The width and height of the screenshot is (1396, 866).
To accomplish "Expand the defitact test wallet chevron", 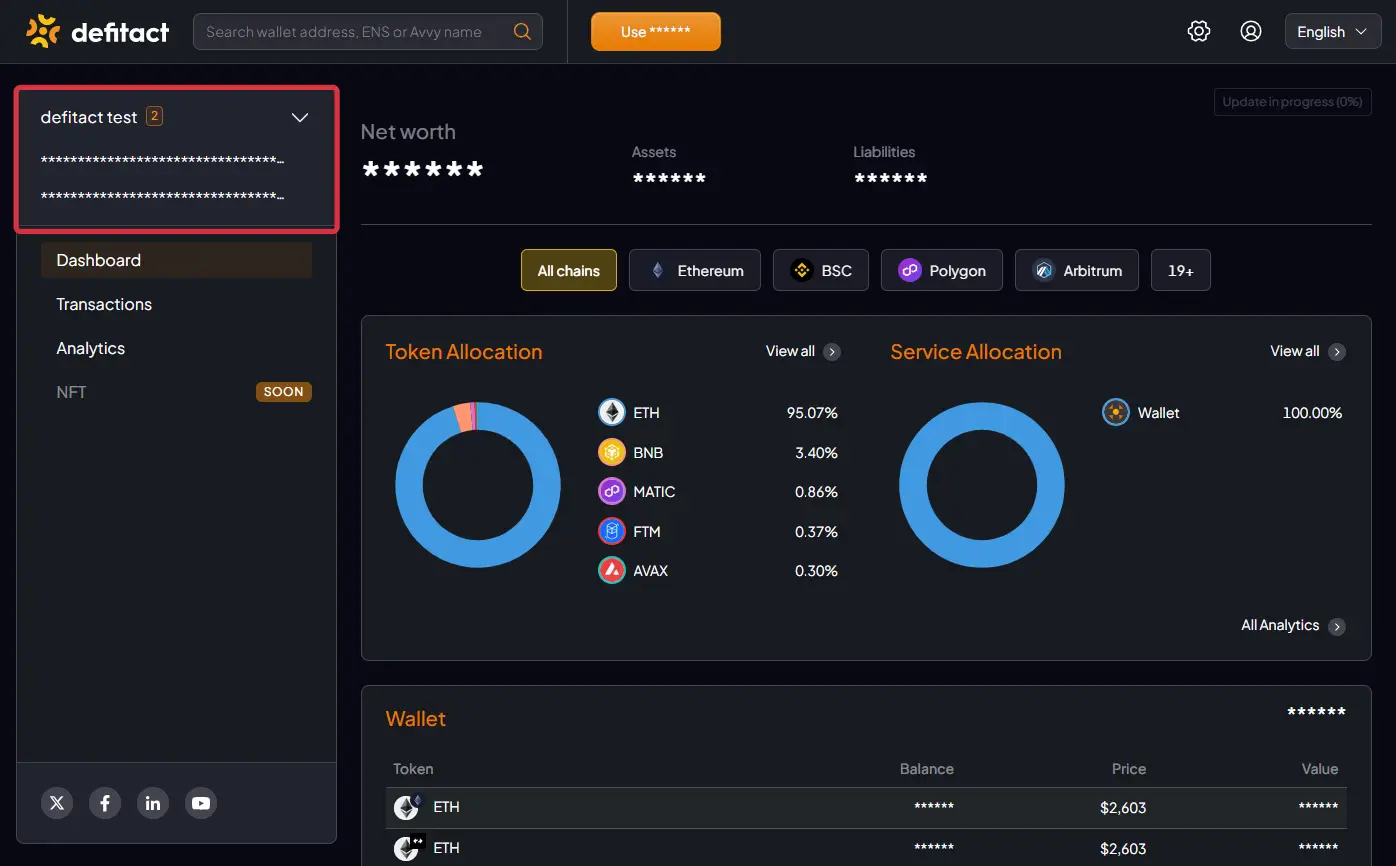I will pyautogui.click(x=299, y=117).
